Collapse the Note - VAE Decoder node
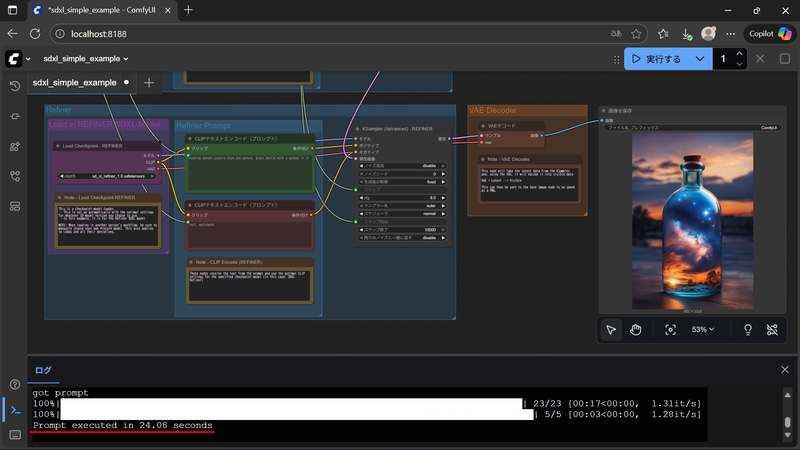The height and width of the screenshot is (450, 800). (x=483, y=159)
